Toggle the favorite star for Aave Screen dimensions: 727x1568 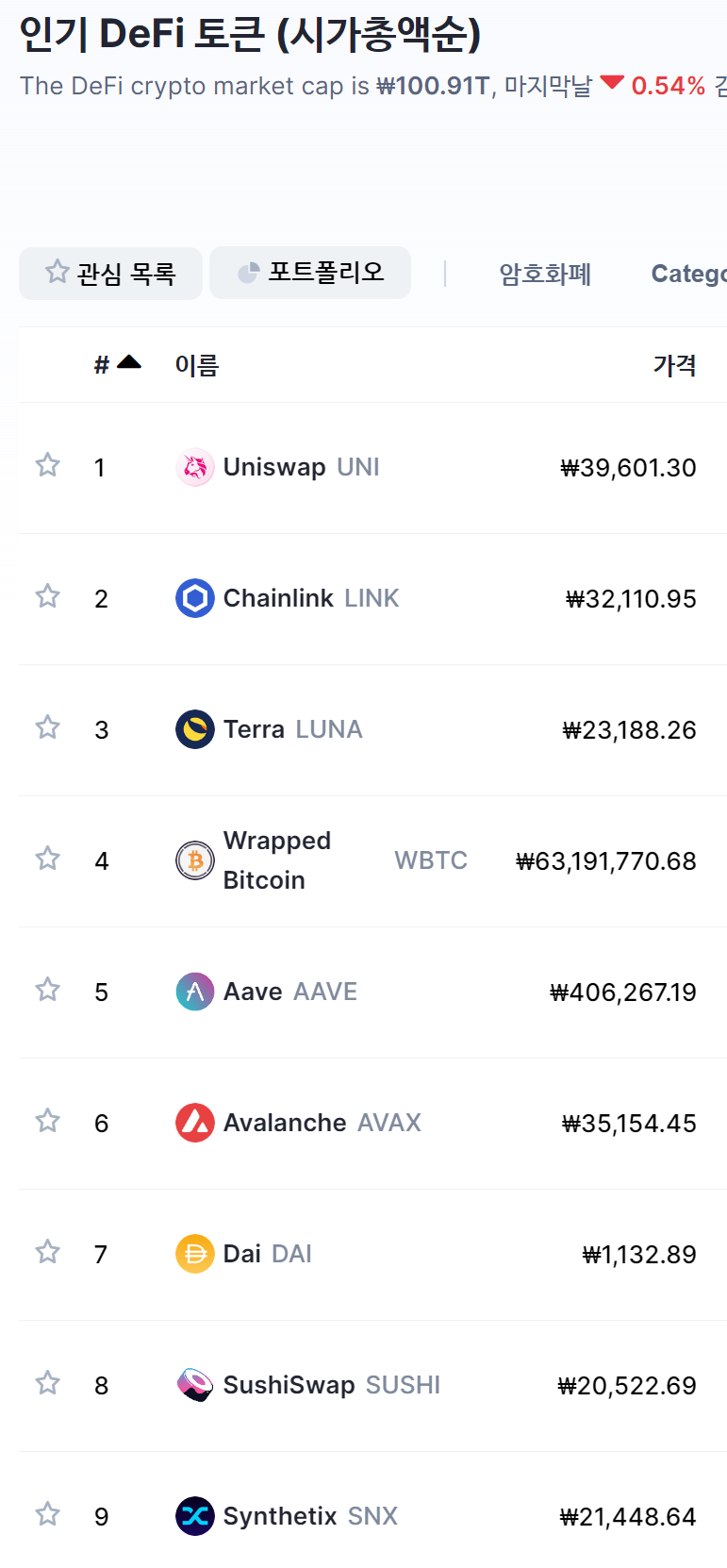click(48, 990)
